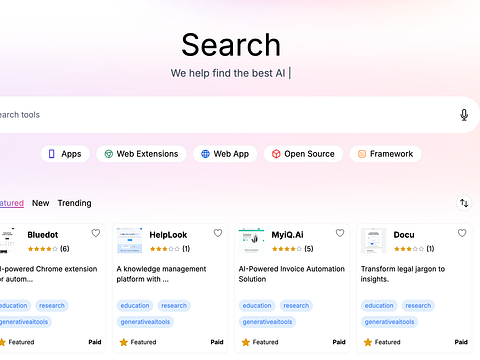Open the MyiQ.AI thumbnail image
The image size is (480, 360).
tap(251, 240)
